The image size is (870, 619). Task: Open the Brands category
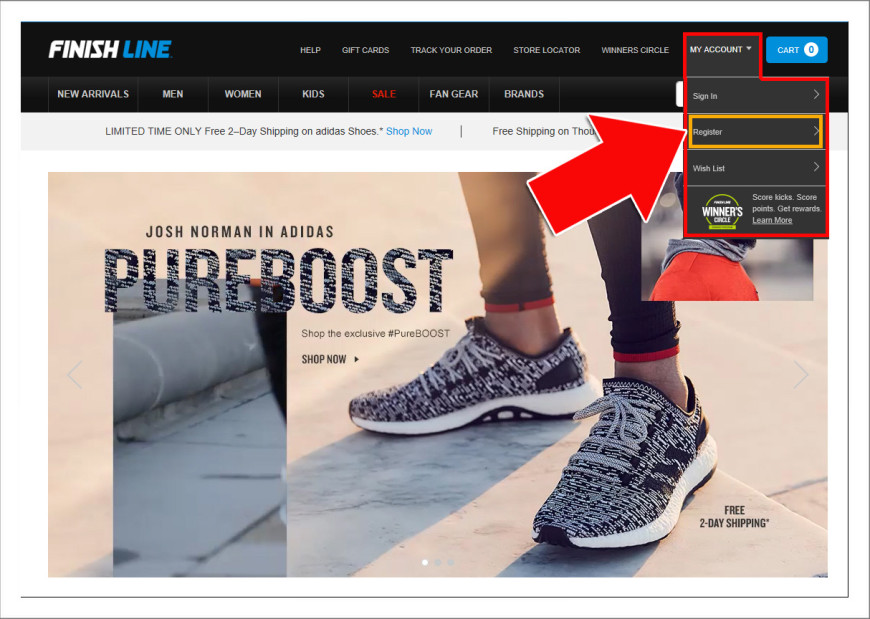(524, 94)
